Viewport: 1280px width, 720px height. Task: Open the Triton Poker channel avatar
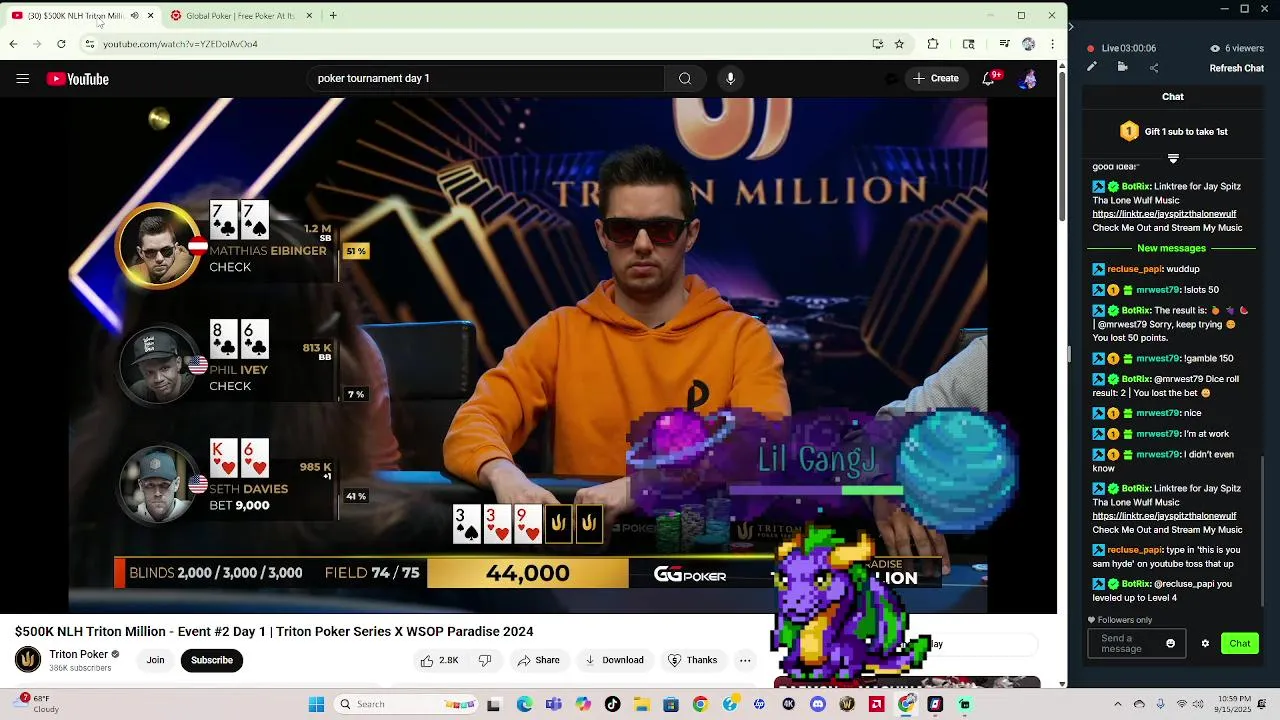click(x=28, y=660)
